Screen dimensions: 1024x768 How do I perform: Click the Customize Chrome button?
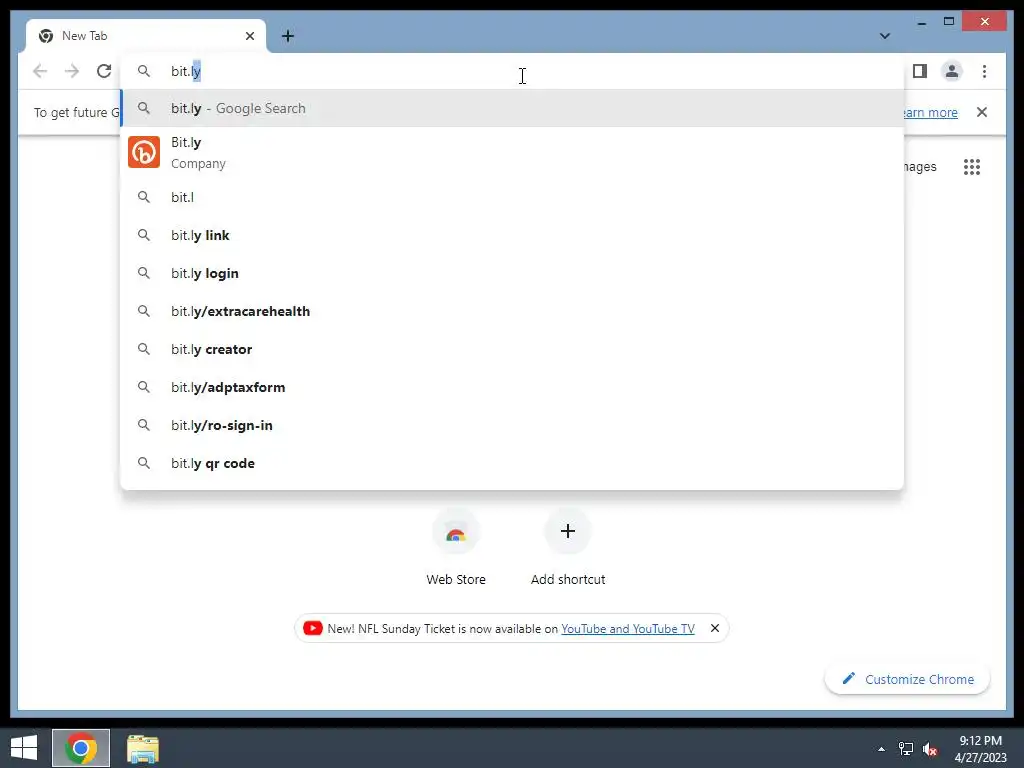908,679
